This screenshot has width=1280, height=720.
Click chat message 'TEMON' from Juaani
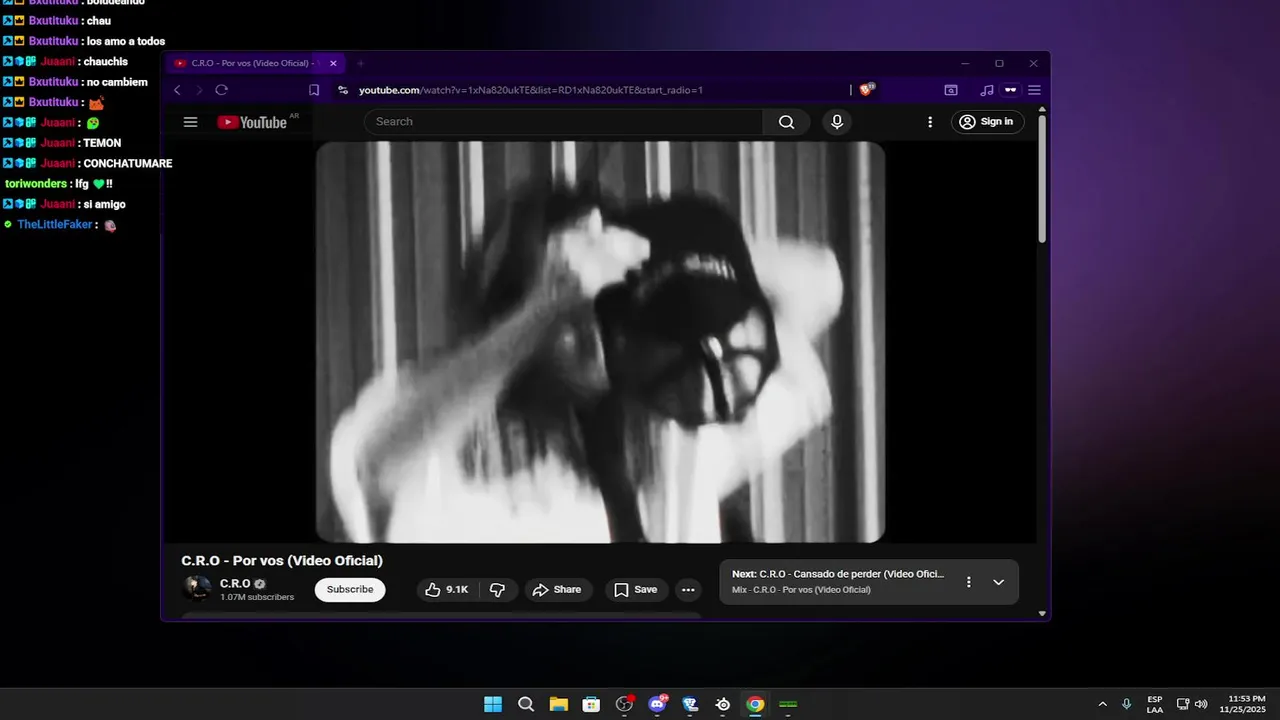[x=102, y=143]
